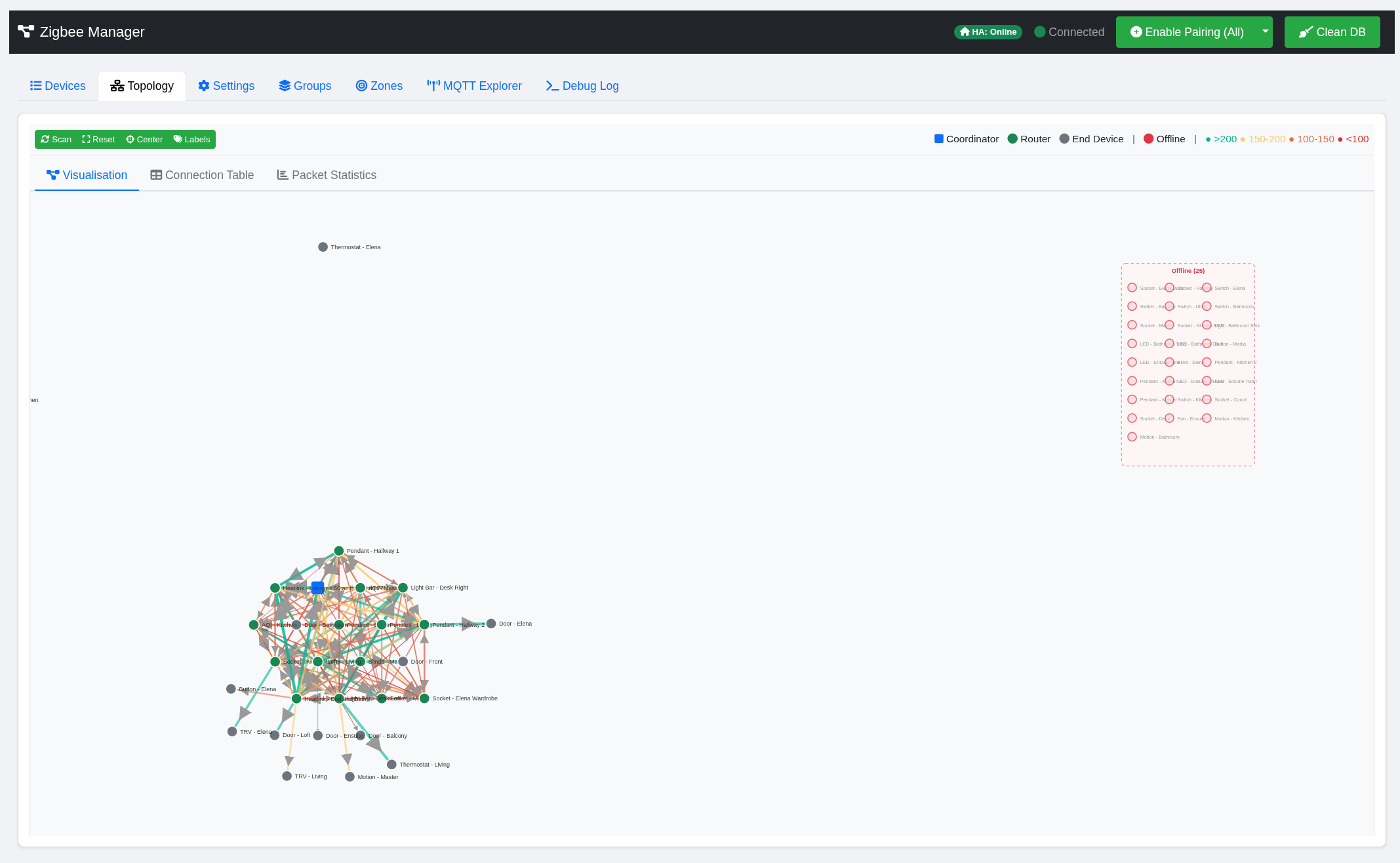Viewport: 1400px width, 863px height.
Task: Select the Door - Front node
Action: pyautogui.click(x=403, y=662)
